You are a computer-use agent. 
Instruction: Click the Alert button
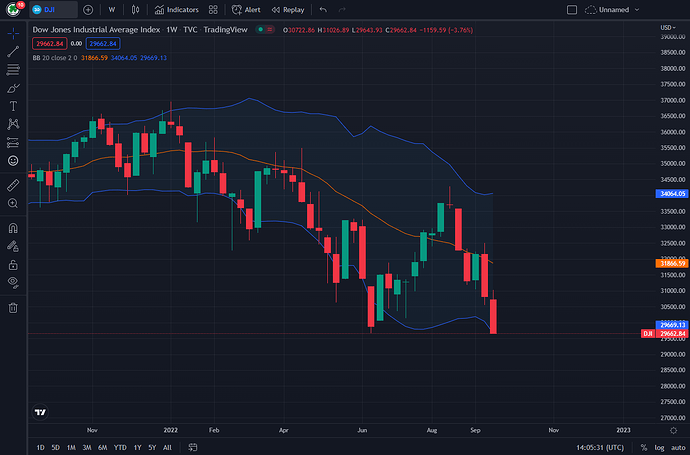pos(246,9)
